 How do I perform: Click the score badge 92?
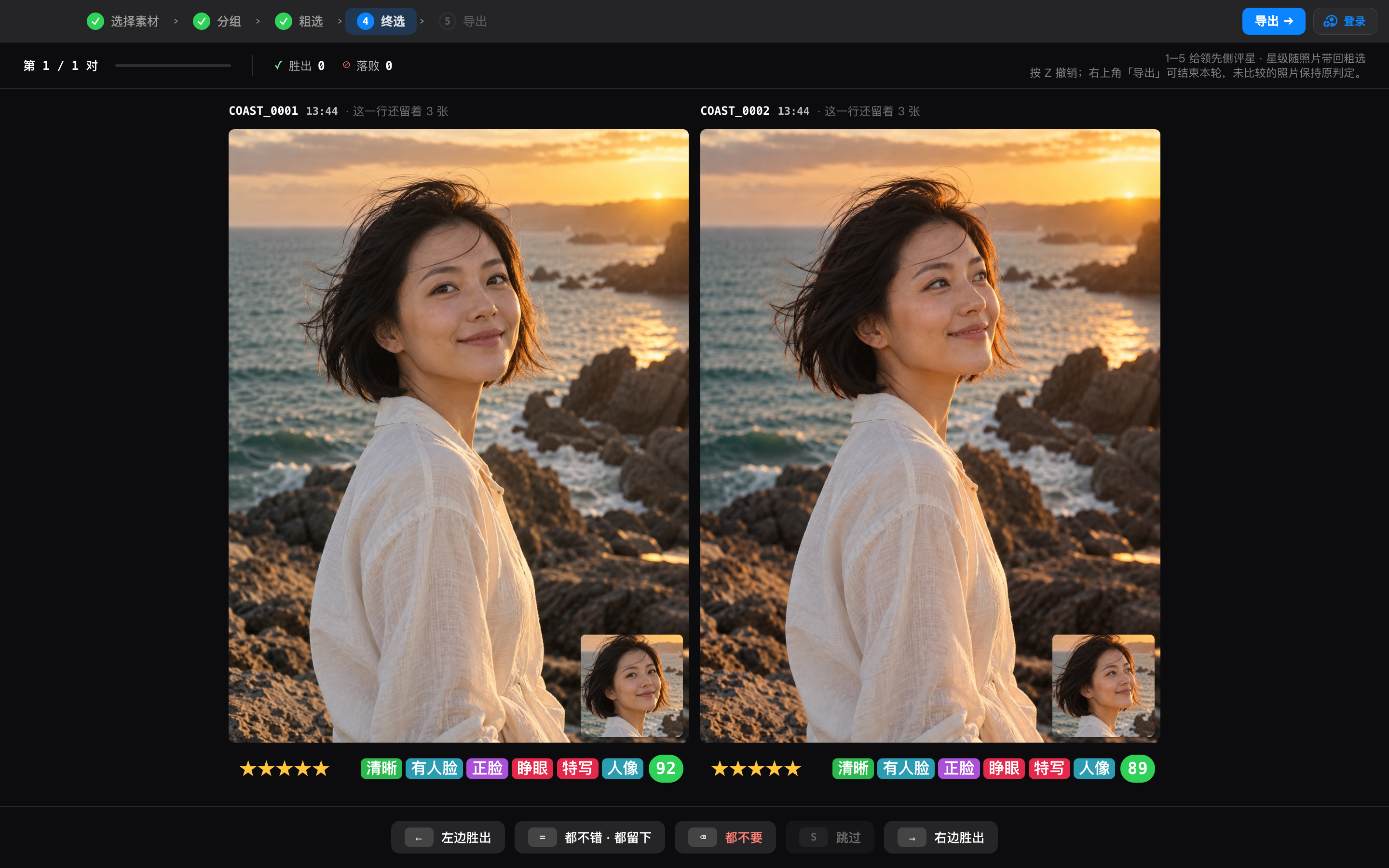click(666, 769)
